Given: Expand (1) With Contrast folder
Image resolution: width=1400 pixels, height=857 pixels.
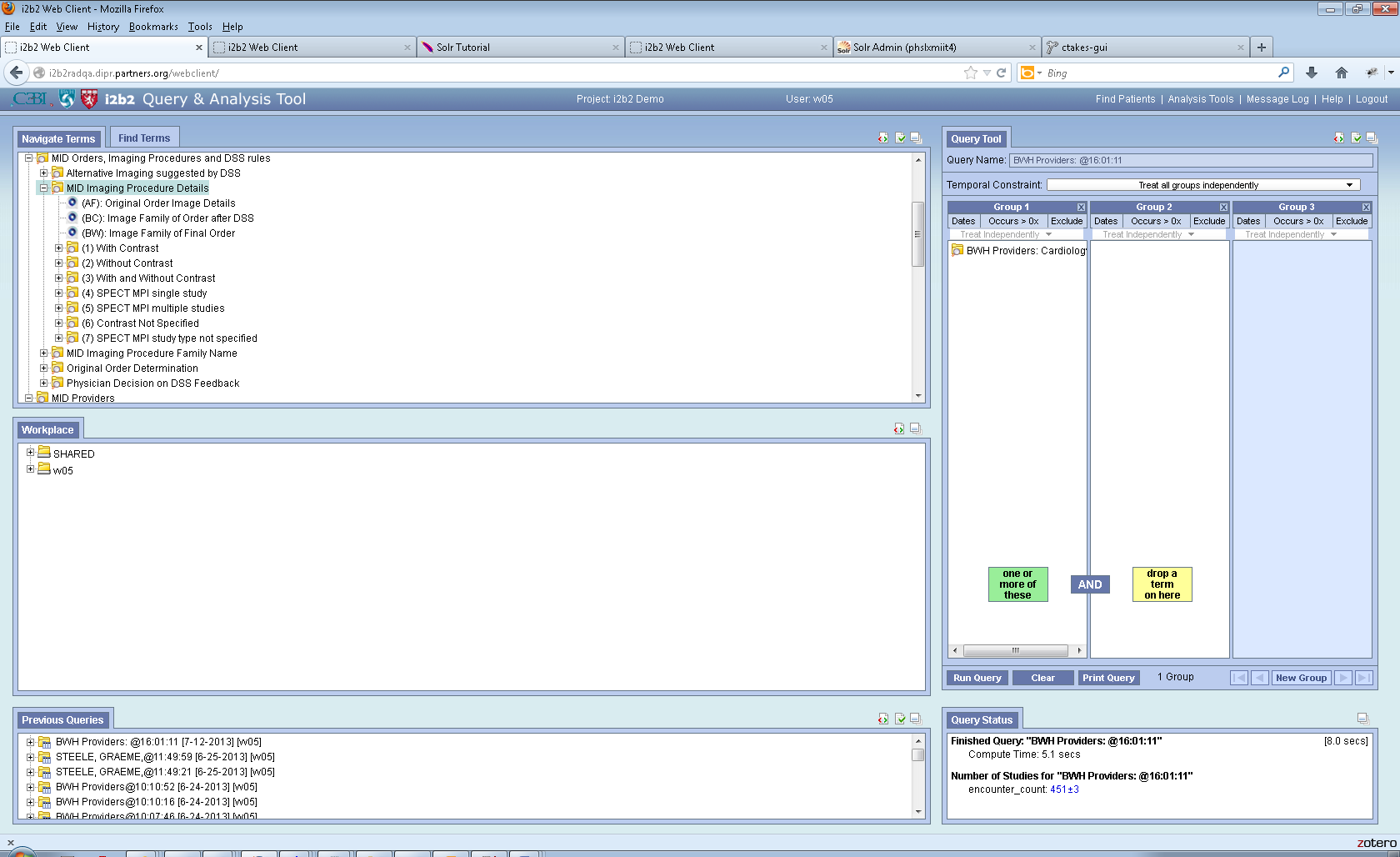Looking at the screenshot, I should coord(59,248).
